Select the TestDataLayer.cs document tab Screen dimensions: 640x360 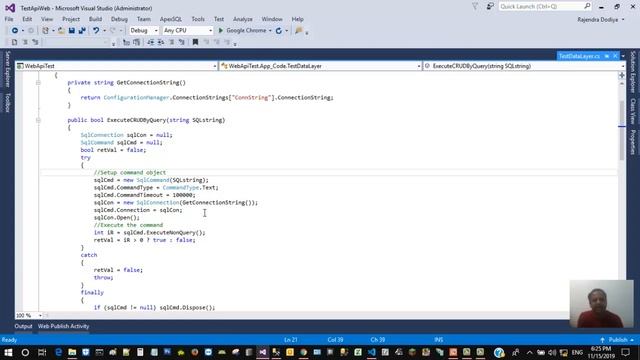579,56
